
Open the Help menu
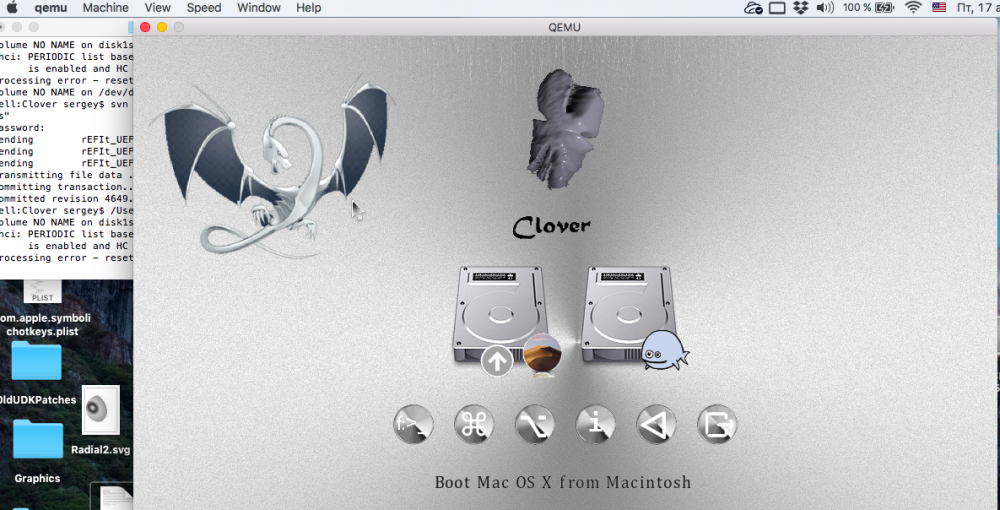pos(309,8)
